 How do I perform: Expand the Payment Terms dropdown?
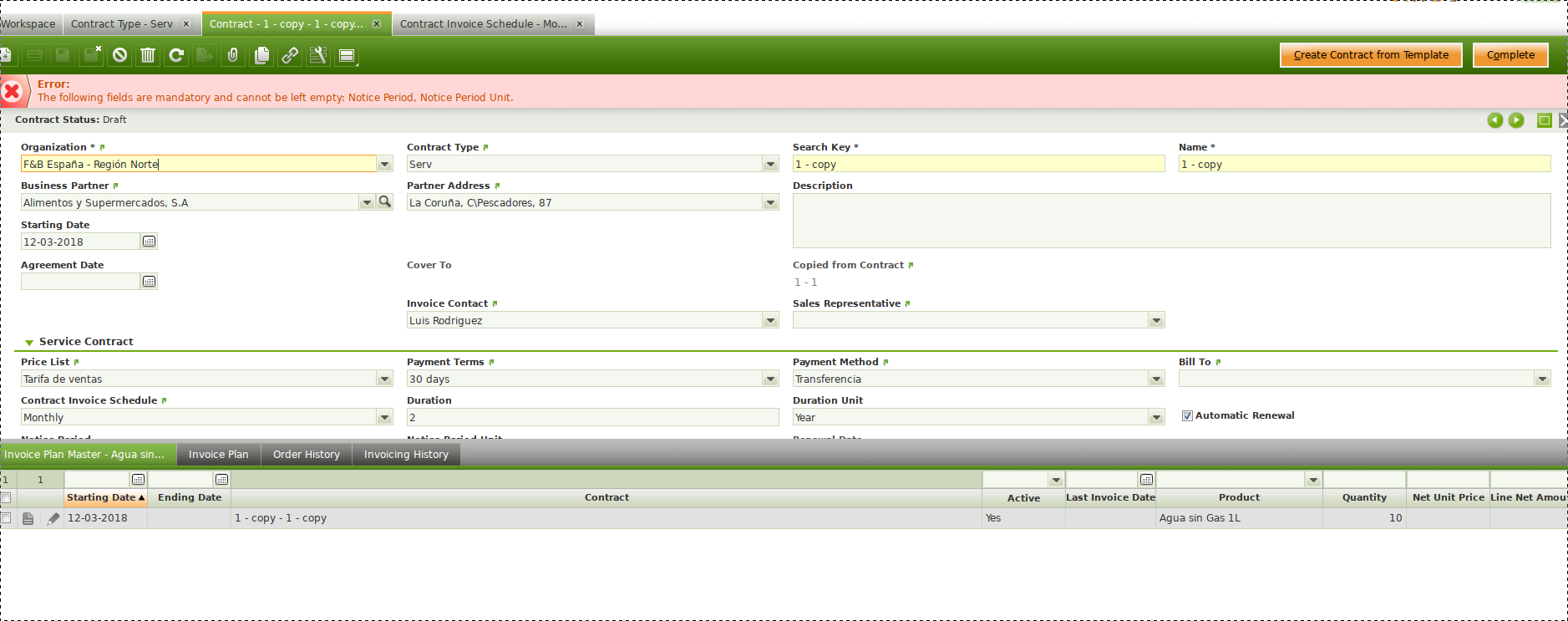[x=771, y=379]
